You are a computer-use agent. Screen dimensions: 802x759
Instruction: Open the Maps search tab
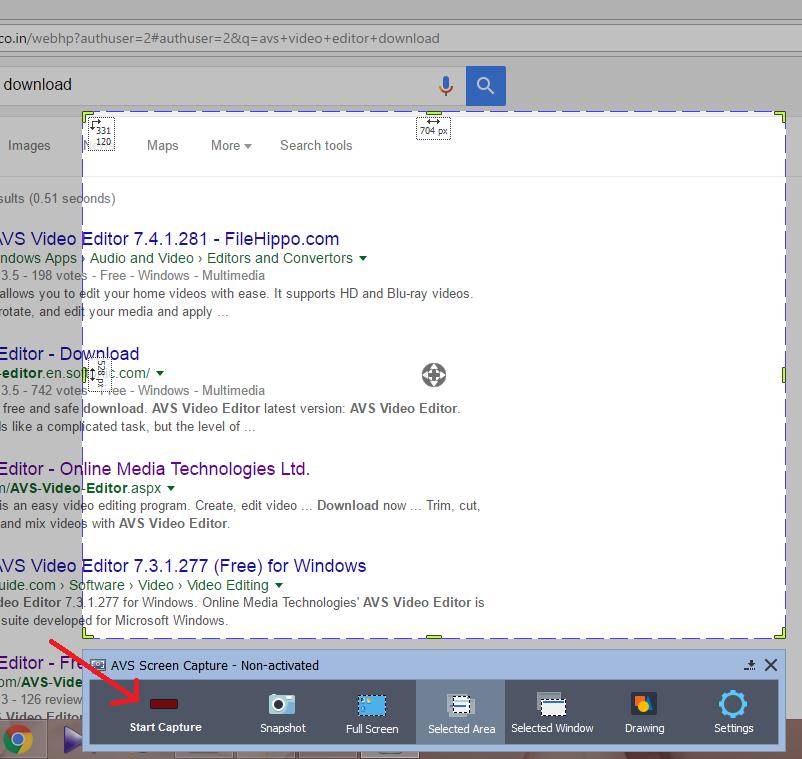point(163,145)
